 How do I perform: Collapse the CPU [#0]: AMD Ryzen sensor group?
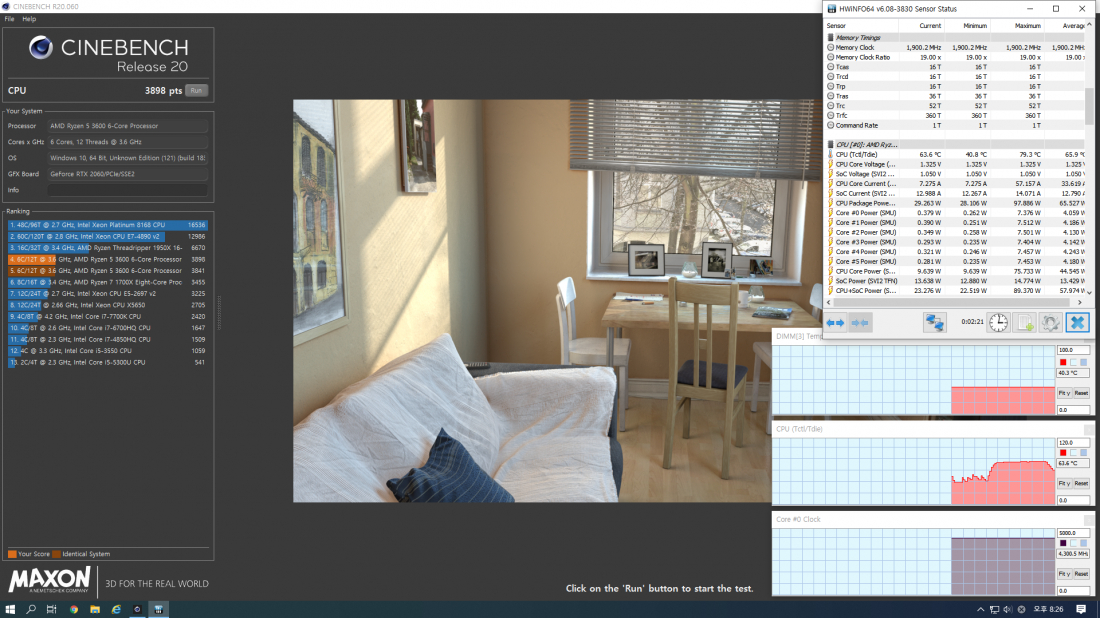pyautogui.click(x=830, y=145)
